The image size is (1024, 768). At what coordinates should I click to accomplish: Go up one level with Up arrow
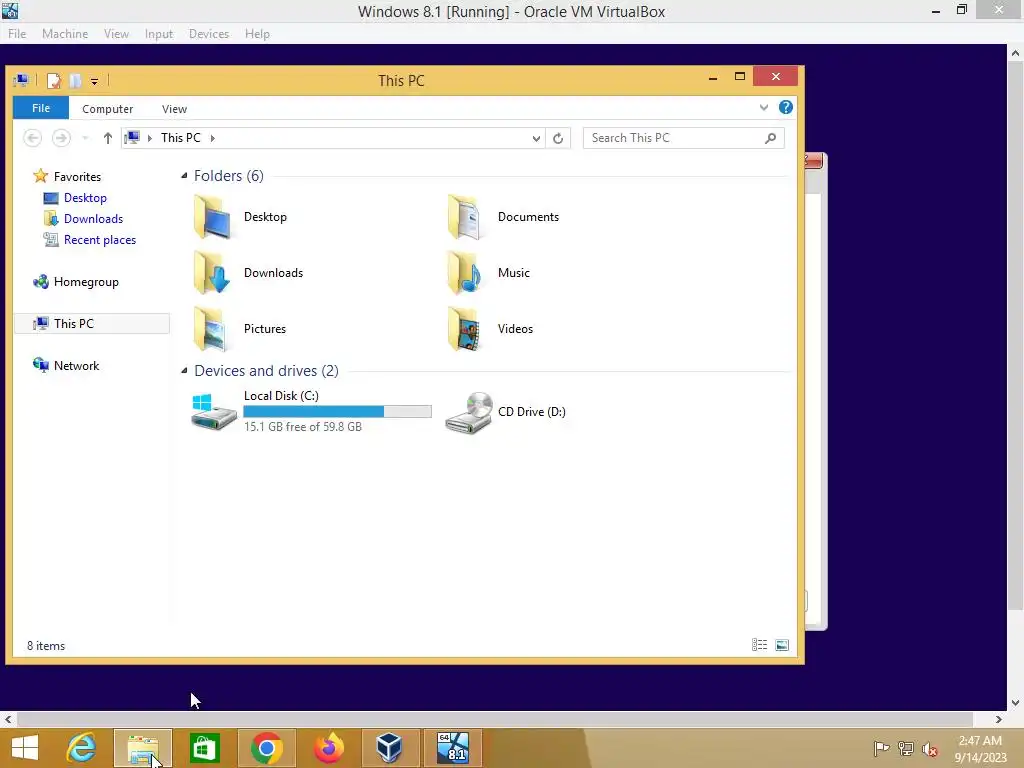point(108,138)
